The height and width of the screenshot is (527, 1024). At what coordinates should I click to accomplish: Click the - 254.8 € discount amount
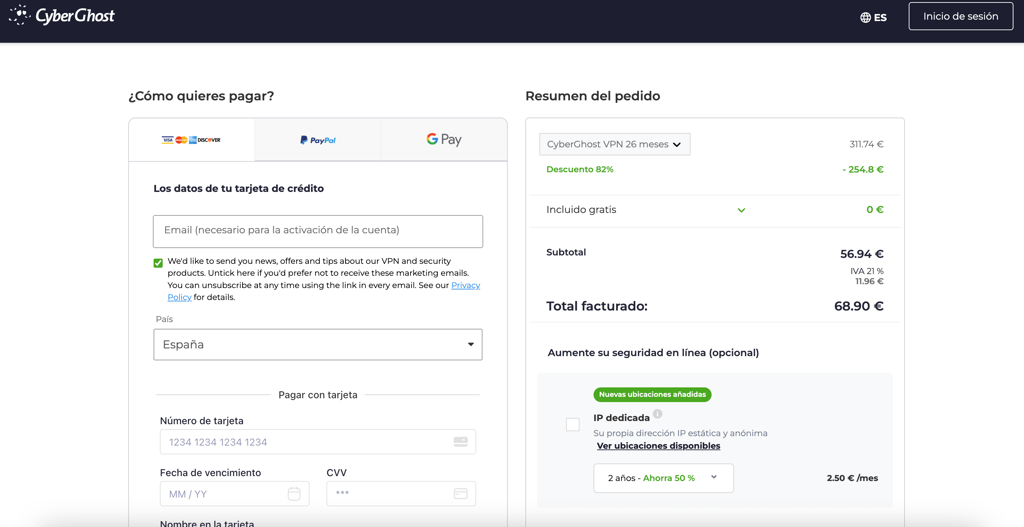863,169
